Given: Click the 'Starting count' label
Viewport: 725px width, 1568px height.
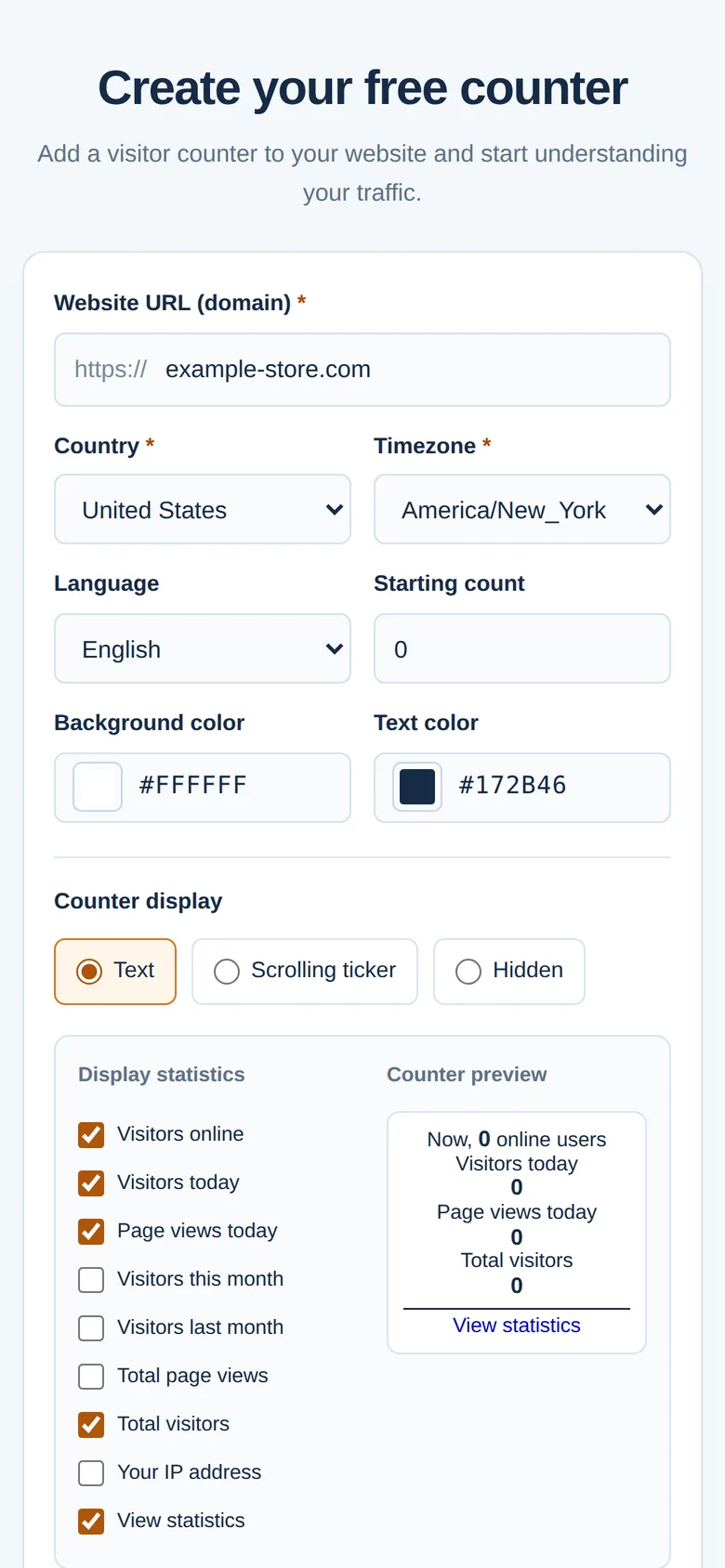Looking at the screenshot, I should coord(449,583).
